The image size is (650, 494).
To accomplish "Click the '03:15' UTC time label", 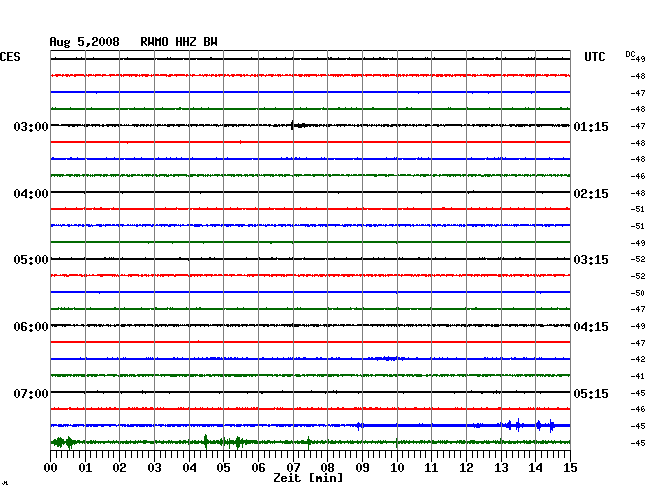I will pos(591,260).
